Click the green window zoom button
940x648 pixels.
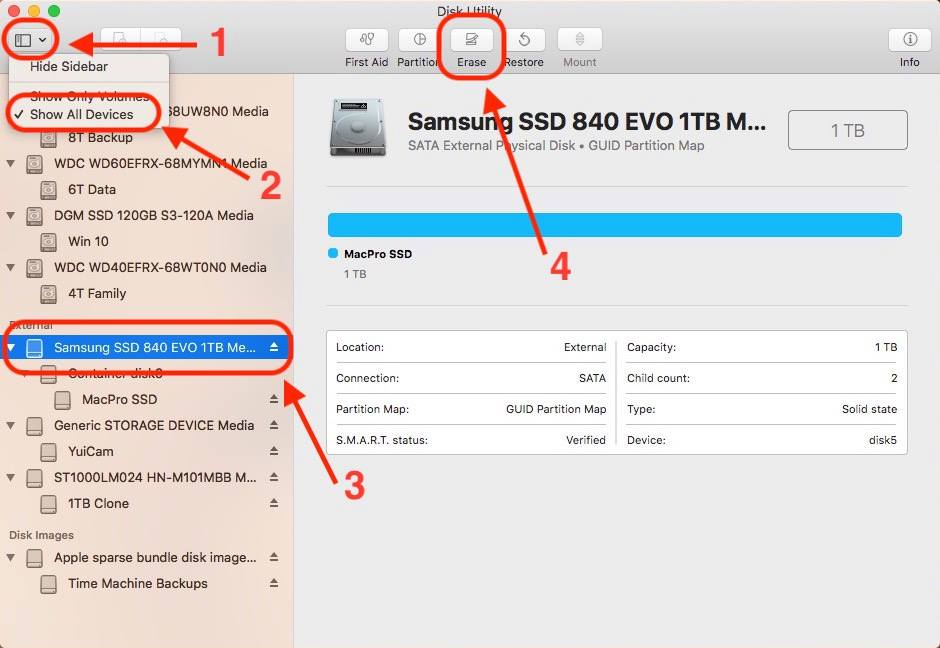tap(54, 10)
